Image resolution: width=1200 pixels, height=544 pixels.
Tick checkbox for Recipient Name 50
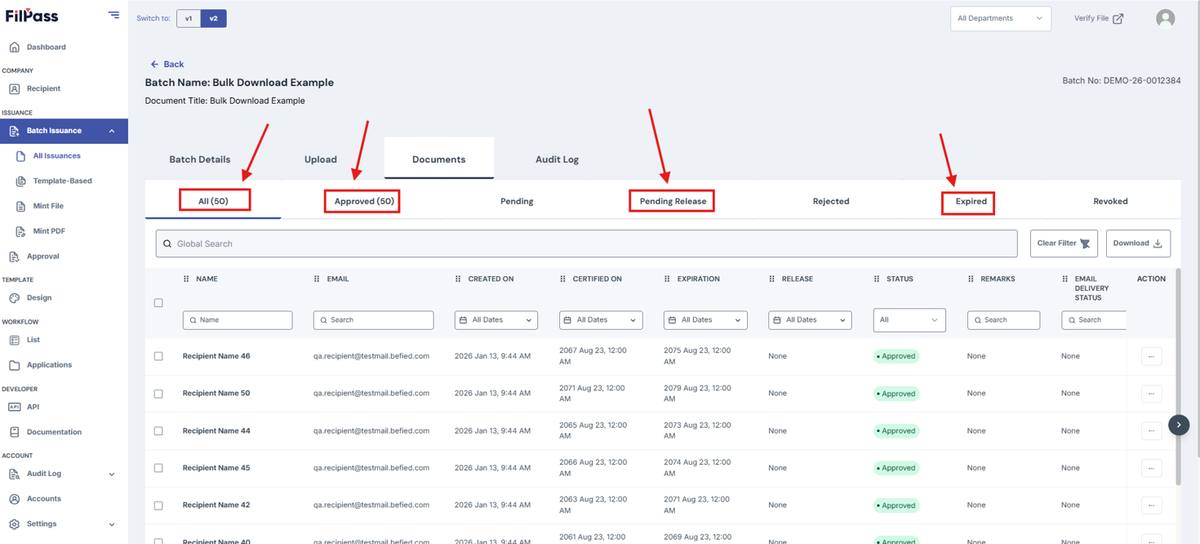click(x=158, y=394)
